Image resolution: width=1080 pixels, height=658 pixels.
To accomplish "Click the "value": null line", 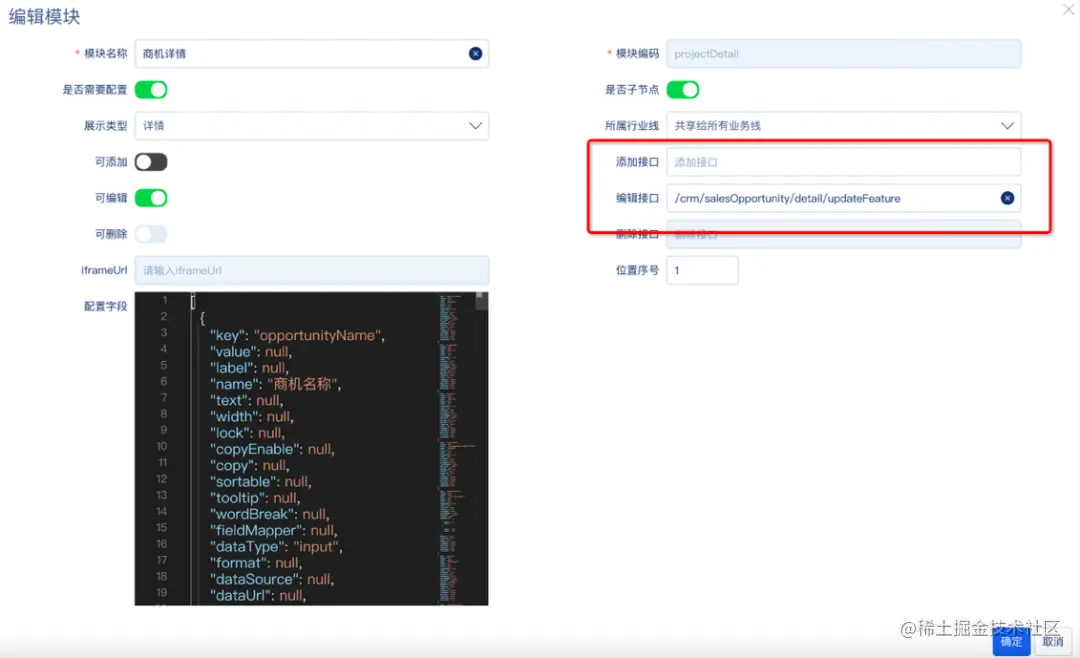I will coord(251,352).
